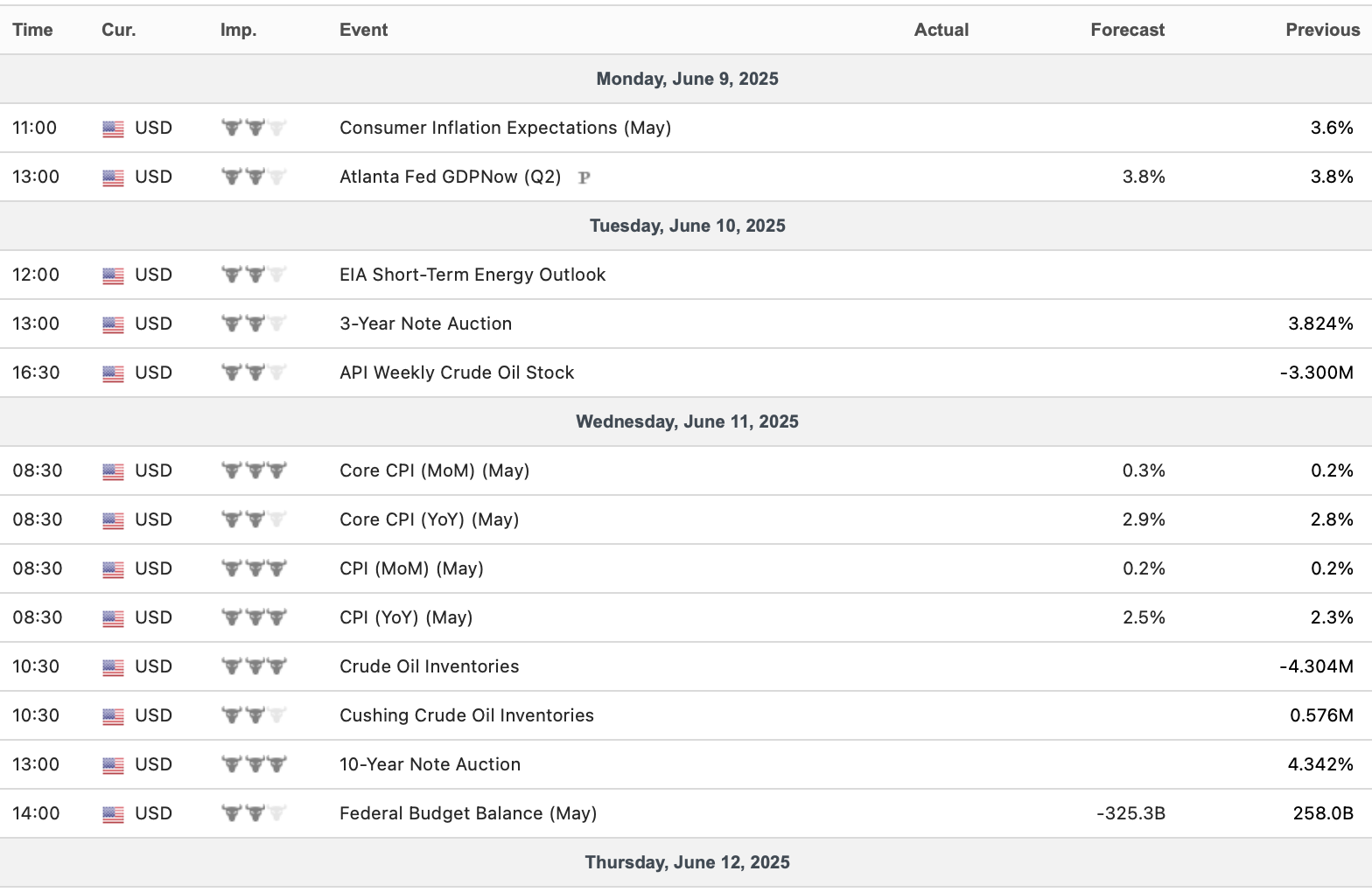Select the importance bulls for Crude Oil Inventories
The image size is (1372, 892).
254,666
